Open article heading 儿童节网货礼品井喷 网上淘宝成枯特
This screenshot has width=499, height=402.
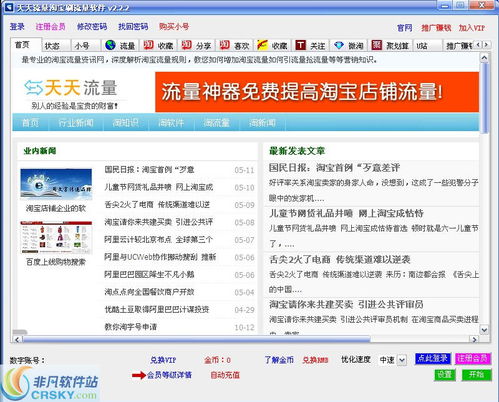click(346, 213)
